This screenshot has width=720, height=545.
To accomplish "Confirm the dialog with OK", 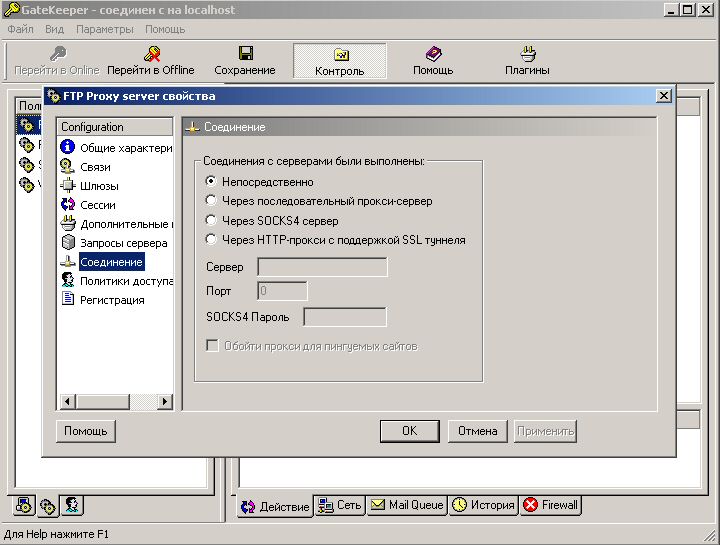I will [x=410, y=431].
